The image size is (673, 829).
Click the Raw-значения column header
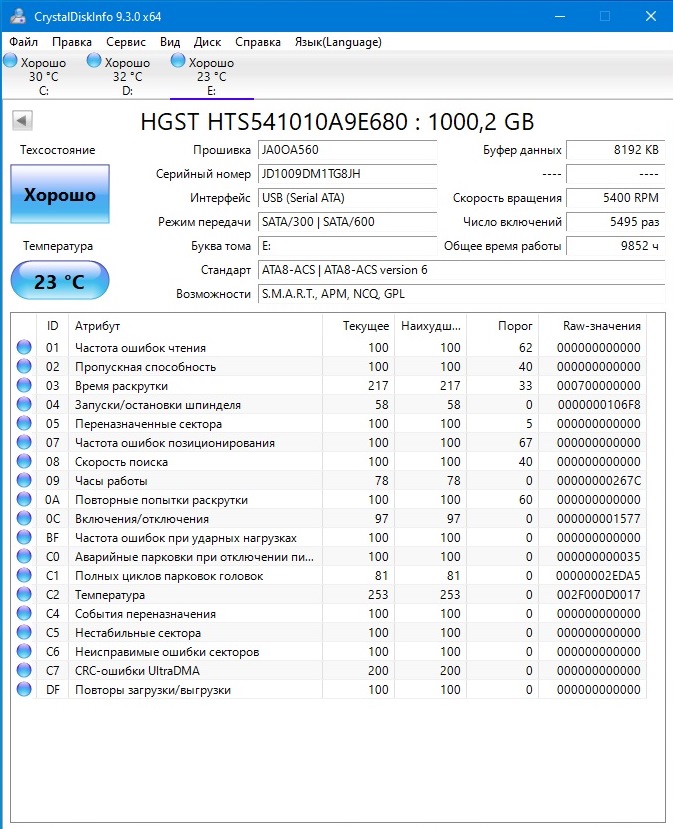601,326
